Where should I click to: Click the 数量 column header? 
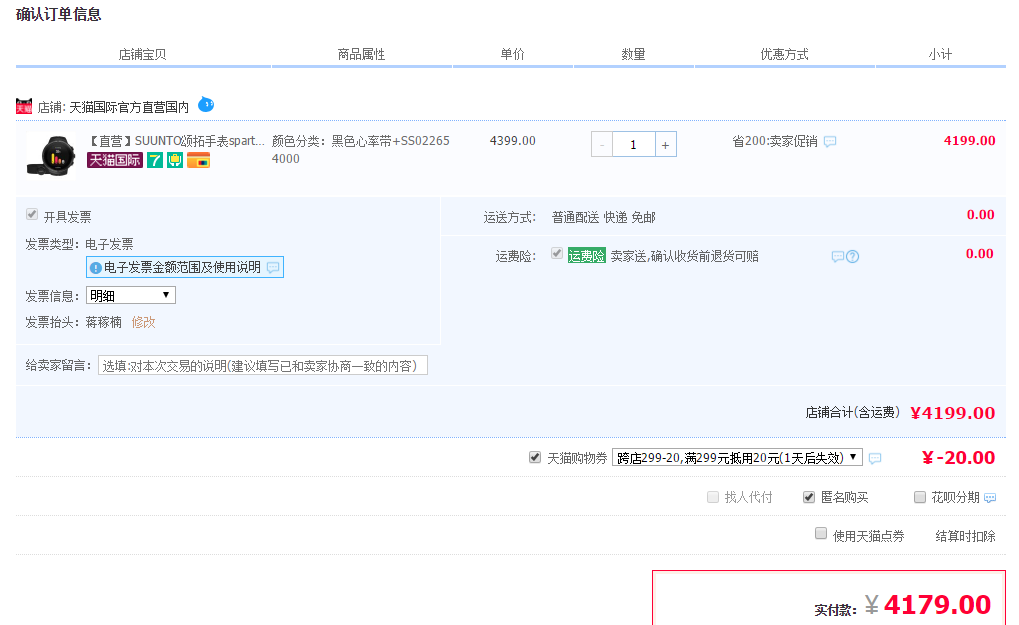coord(633,55)
